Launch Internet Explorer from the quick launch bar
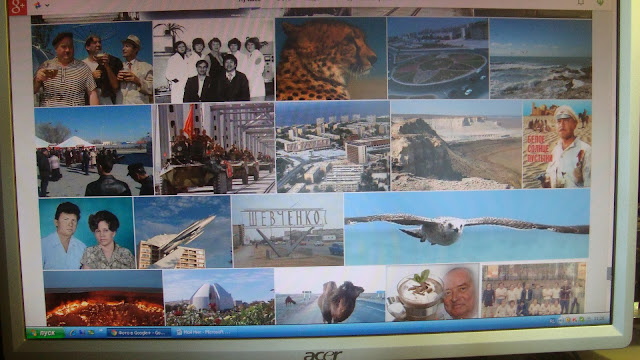Screen dimensions: 640x360 tap(73, 333)
